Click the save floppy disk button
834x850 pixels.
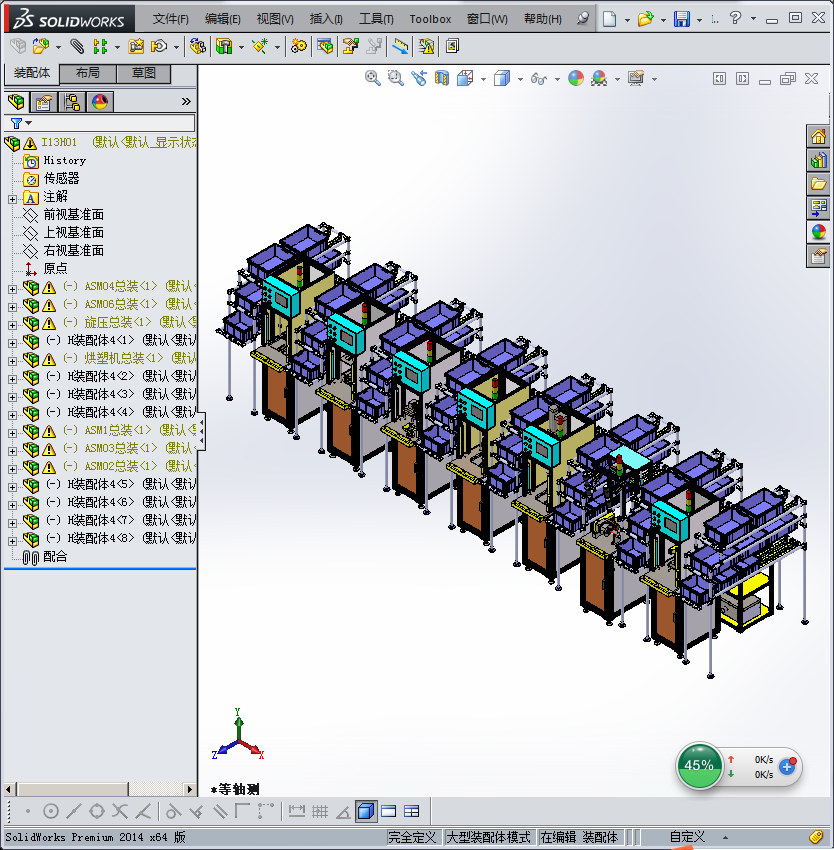tap(682, 19)
